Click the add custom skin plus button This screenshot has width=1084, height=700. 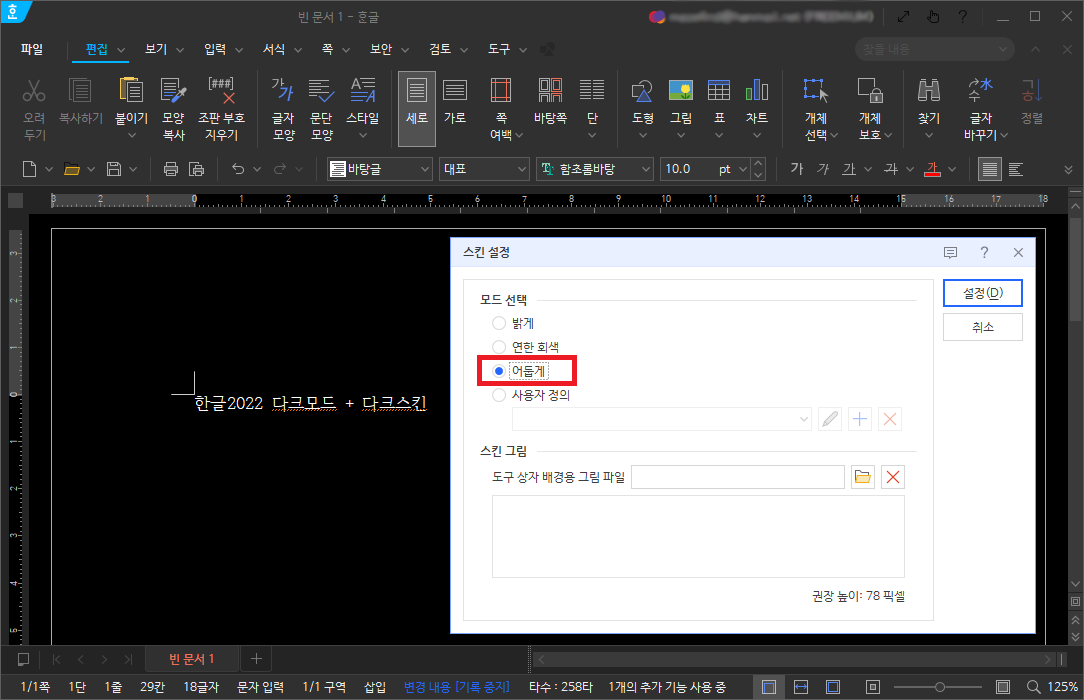(859, 419)
